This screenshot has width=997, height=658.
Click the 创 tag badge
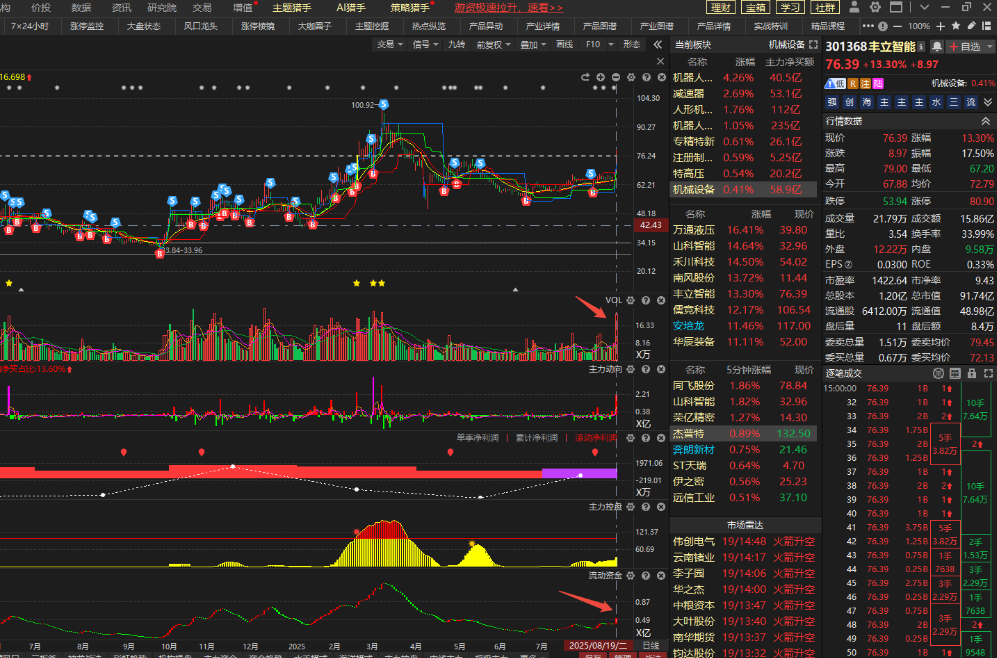[x=849, y=102]
